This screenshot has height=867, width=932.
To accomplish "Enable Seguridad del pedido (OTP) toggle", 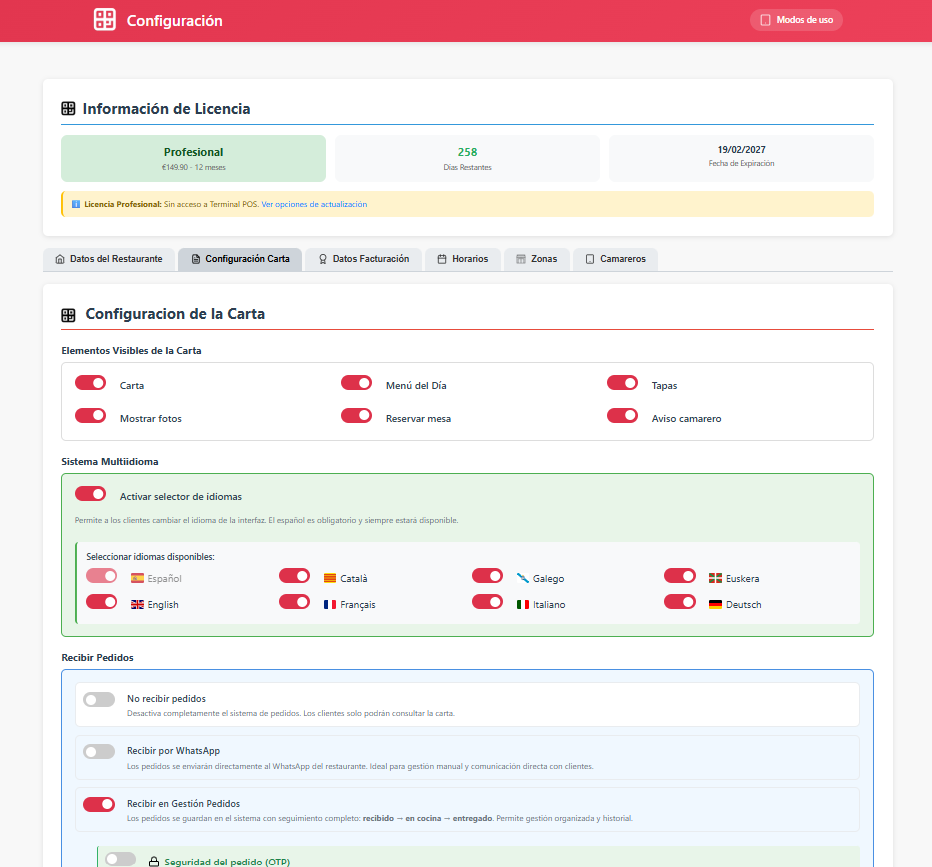I will tap(121, 859).
